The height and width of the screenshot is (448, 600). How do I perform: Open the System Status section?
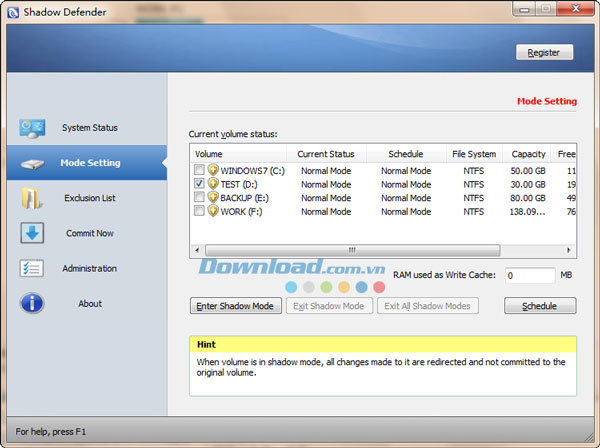pos(87,128)
